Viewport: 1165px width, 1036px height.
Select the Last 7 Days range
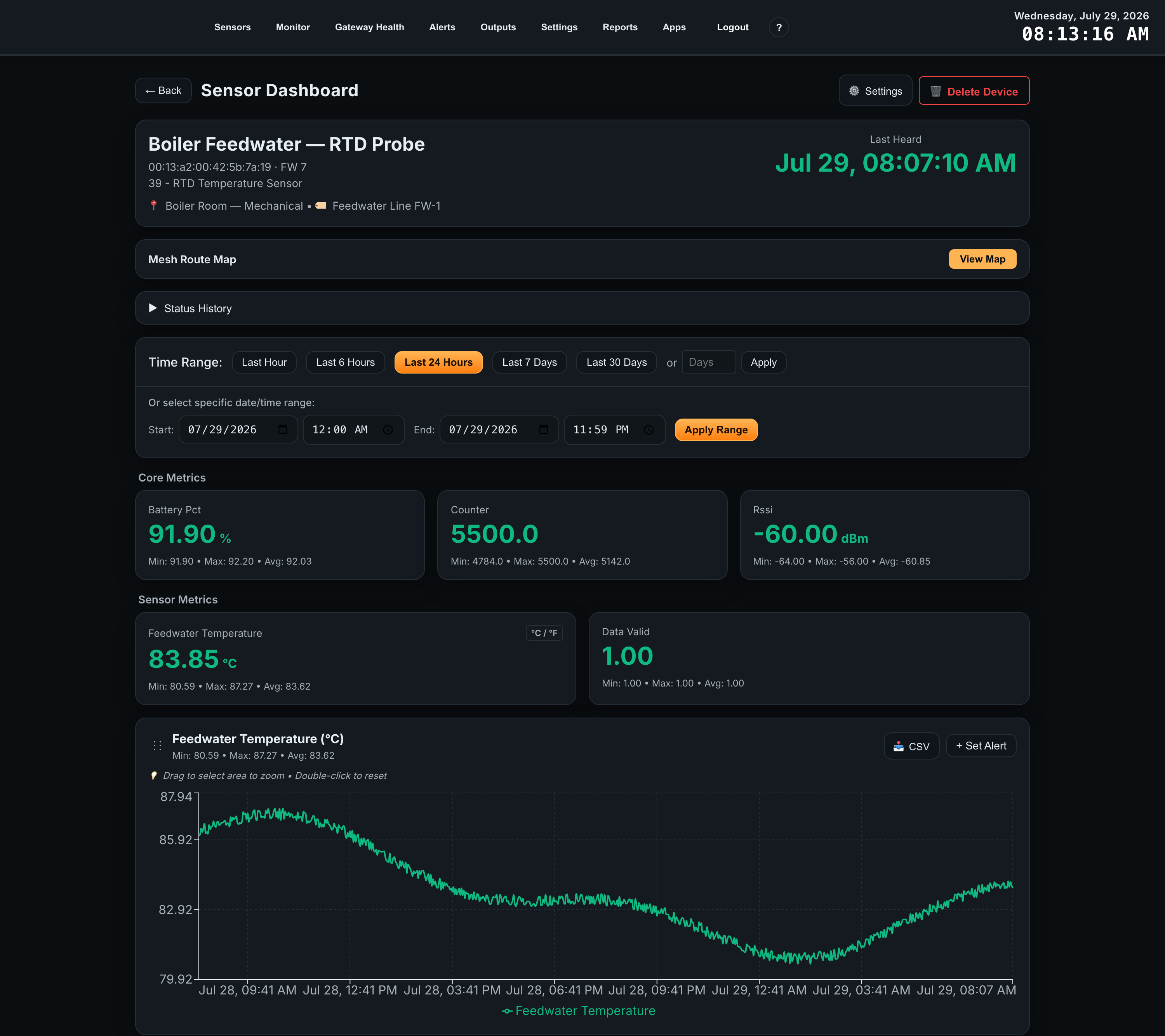[x=530, y=362]
